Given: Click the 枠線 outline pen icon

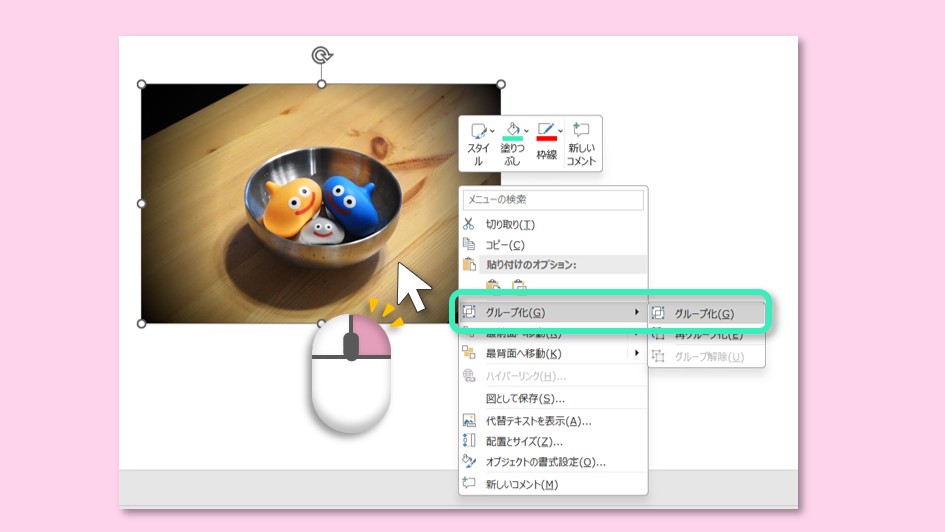Looking at the screenshot, I should 545,129.
